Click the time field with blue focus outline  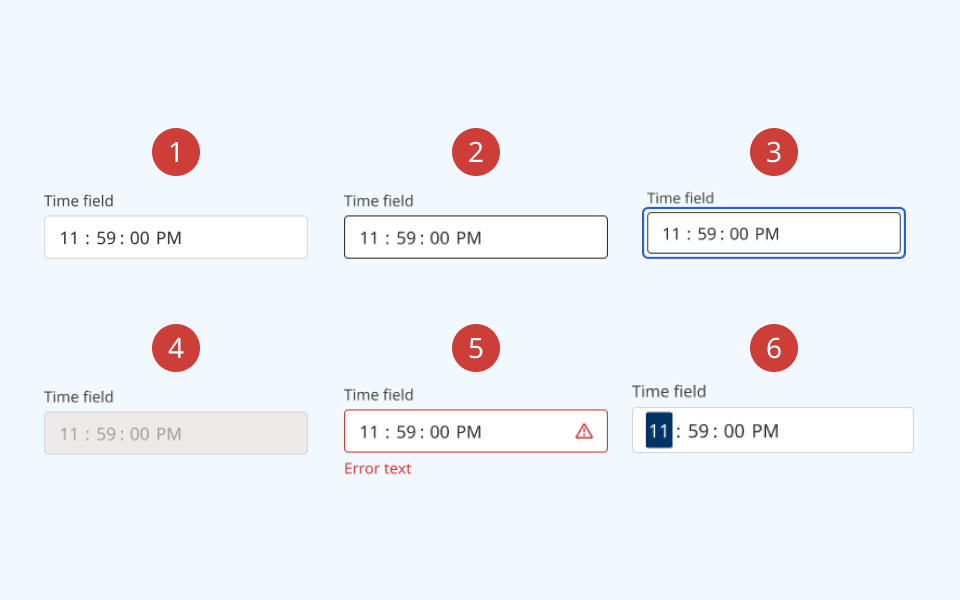(774, 234)
